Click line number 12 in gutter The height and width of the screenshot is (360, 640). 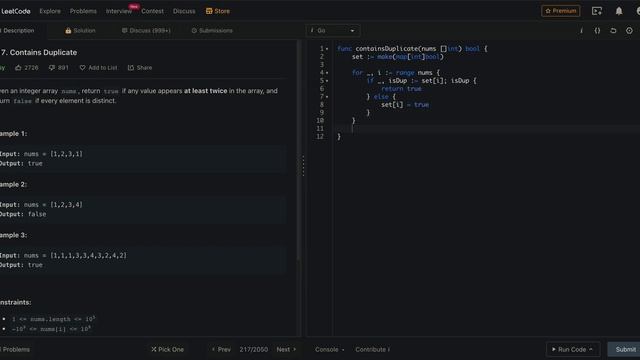[x=320, y=136]
